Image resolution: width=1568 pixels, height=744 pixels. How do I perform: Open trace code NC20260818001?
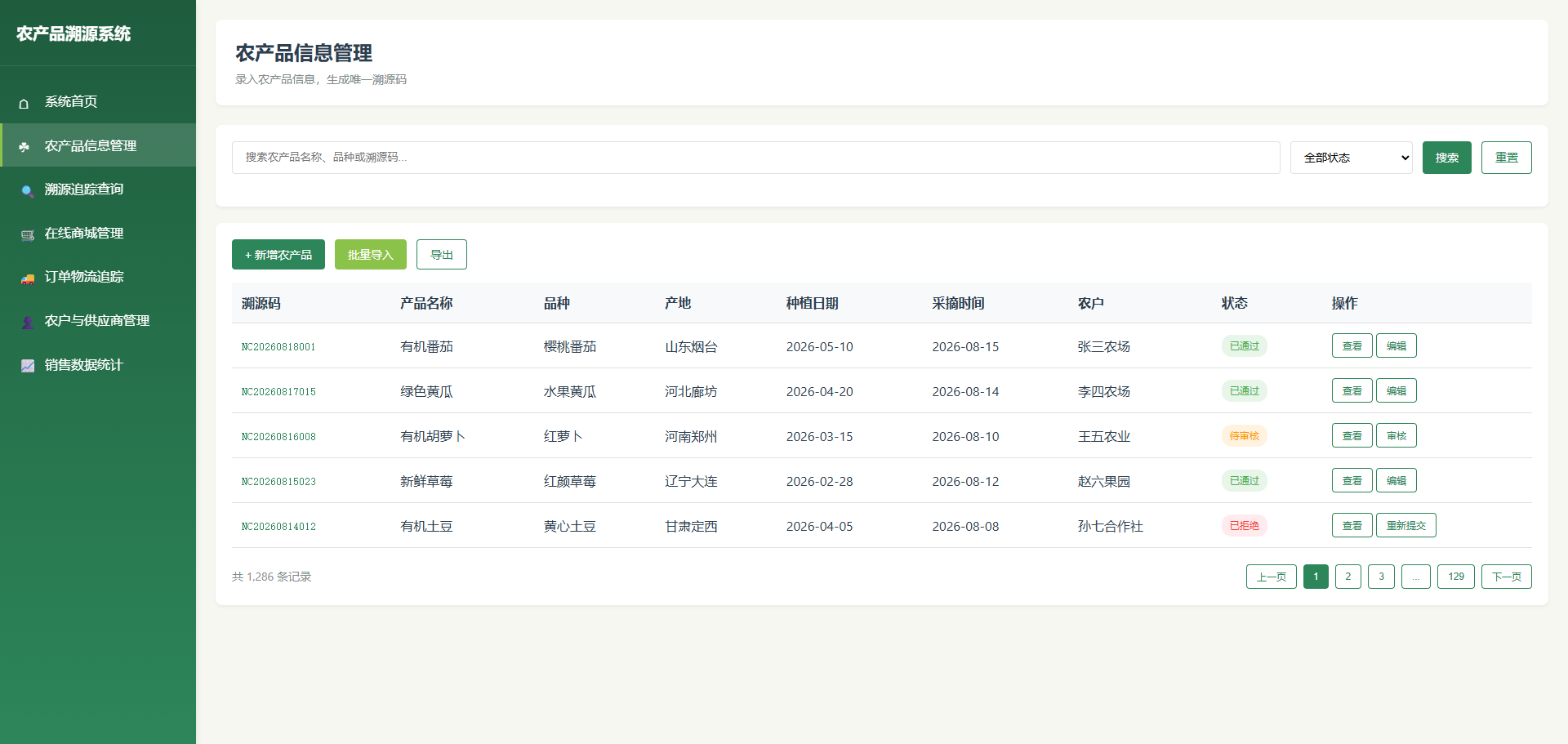(278, 347)
